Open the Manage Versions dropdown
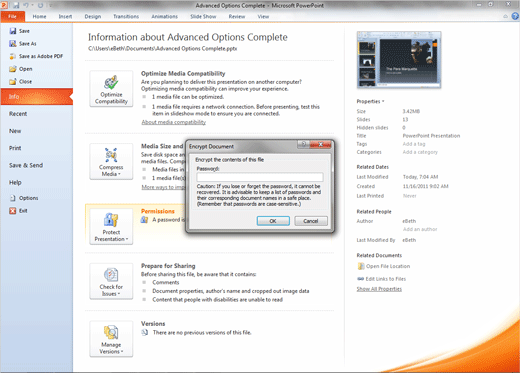Viewport: 520px width, 373px height. tap(111, 339)
